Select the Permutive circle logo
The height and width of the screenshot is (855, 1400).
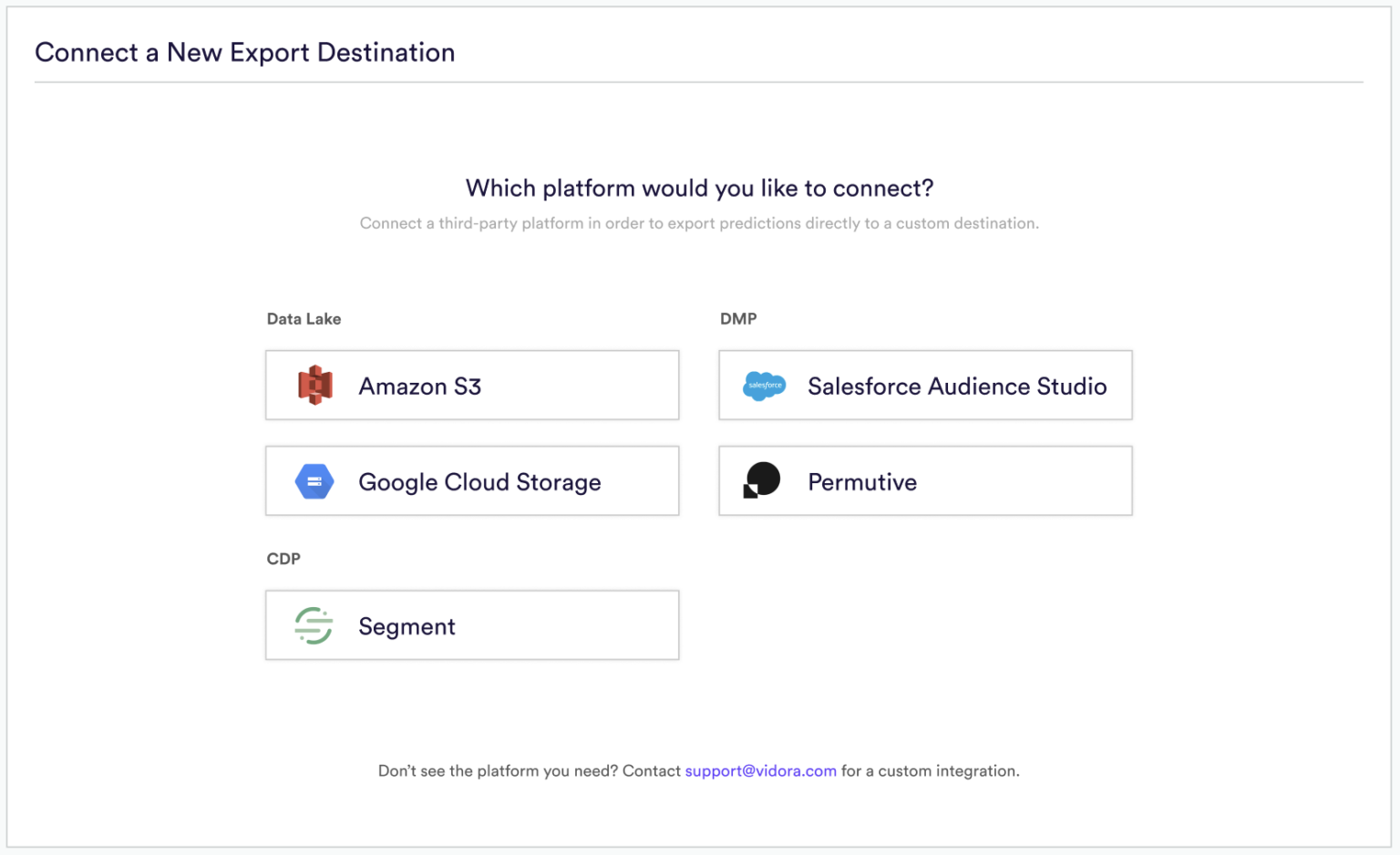click(762, 479)
